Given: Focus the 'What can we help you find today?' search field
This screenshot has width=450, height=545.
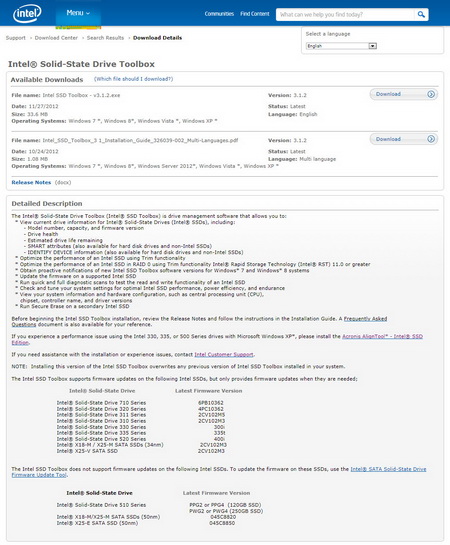Looking at the screenshot, I should [x=345, y=15].
